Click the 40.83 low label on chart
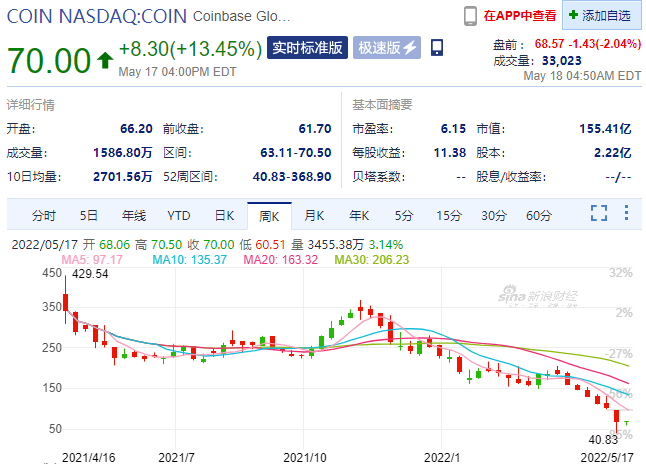The width and height of the screenshot is (646, 464). pos(603,440)
